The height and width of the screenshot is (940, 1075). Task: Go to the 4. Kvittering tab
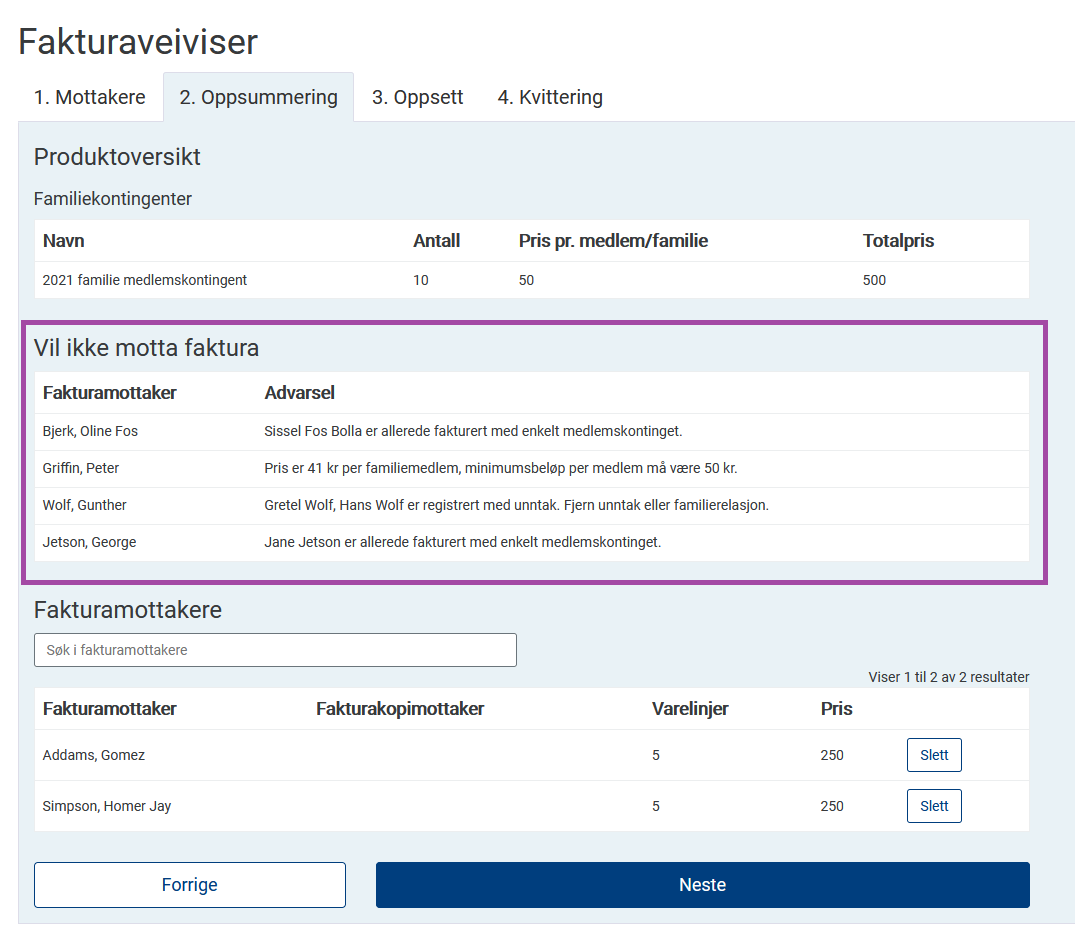point(551,97)
